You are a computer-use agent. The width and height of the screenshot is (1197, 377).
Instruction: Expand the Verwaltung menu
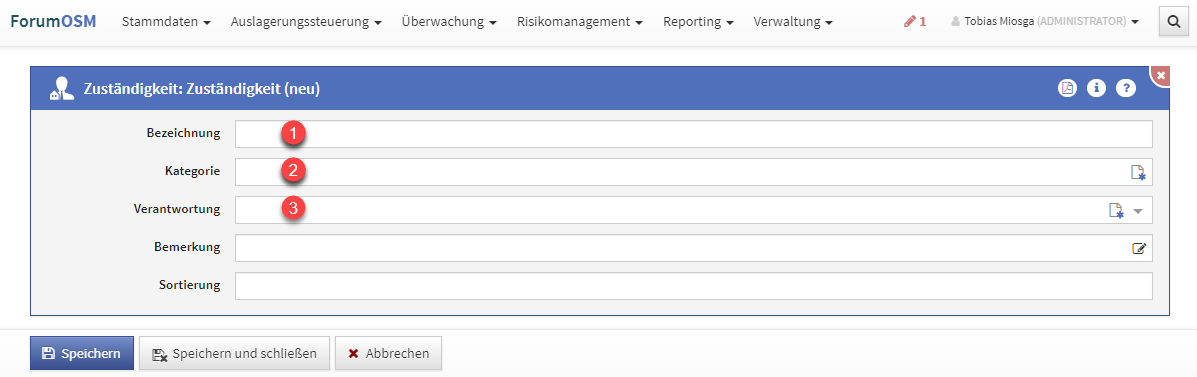(793, 21)
